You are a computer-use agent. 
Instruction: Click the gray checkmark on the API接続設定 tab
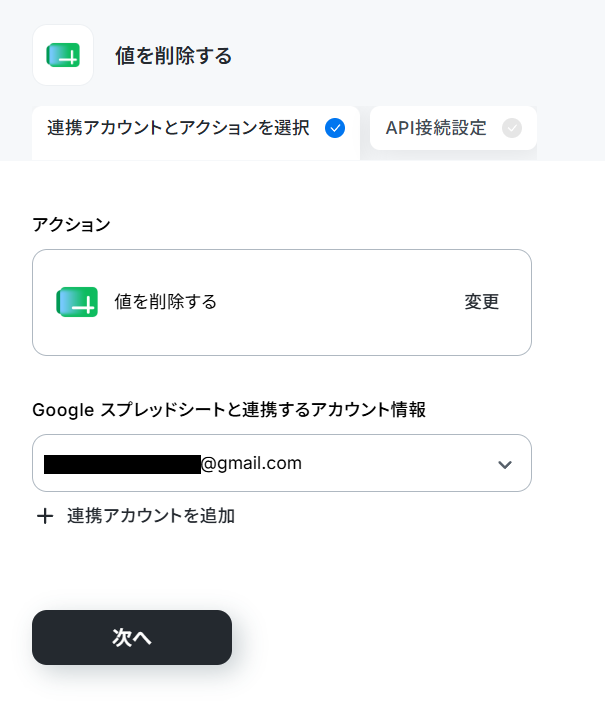click(512, 128)
